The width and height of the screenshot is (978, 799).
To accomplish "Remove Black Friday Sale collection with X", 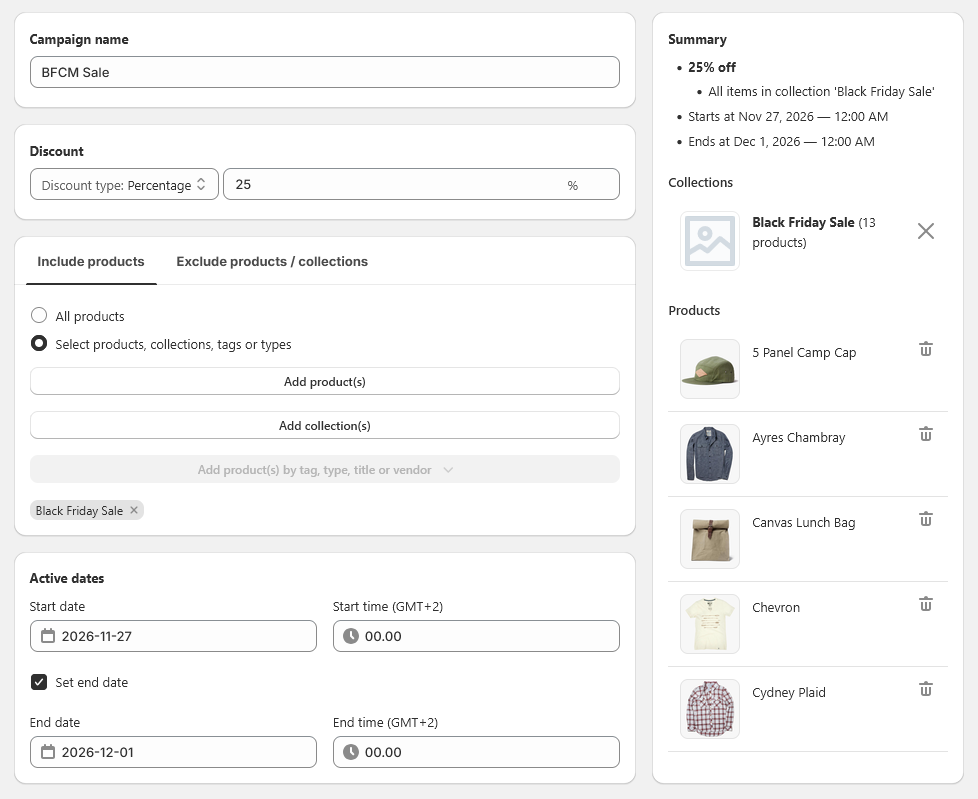I will point(926,231).
